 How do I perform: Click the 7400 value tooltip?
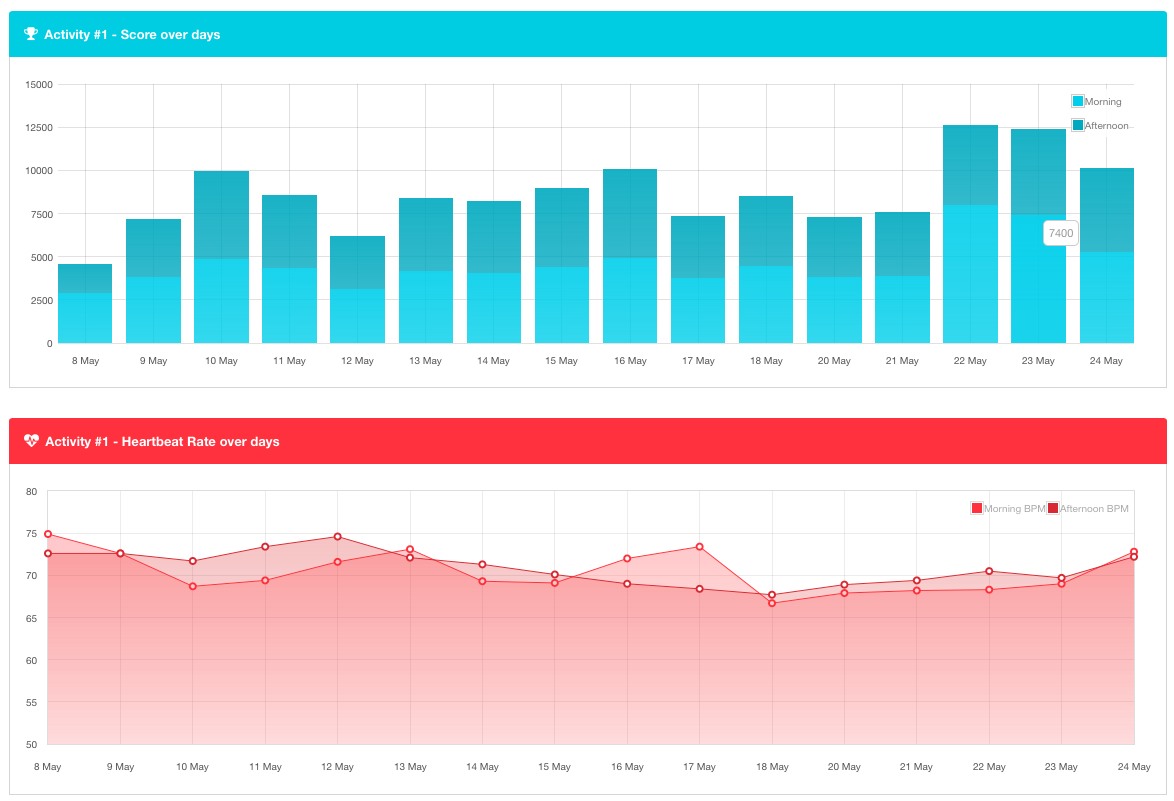click(x=1060, y=232)
